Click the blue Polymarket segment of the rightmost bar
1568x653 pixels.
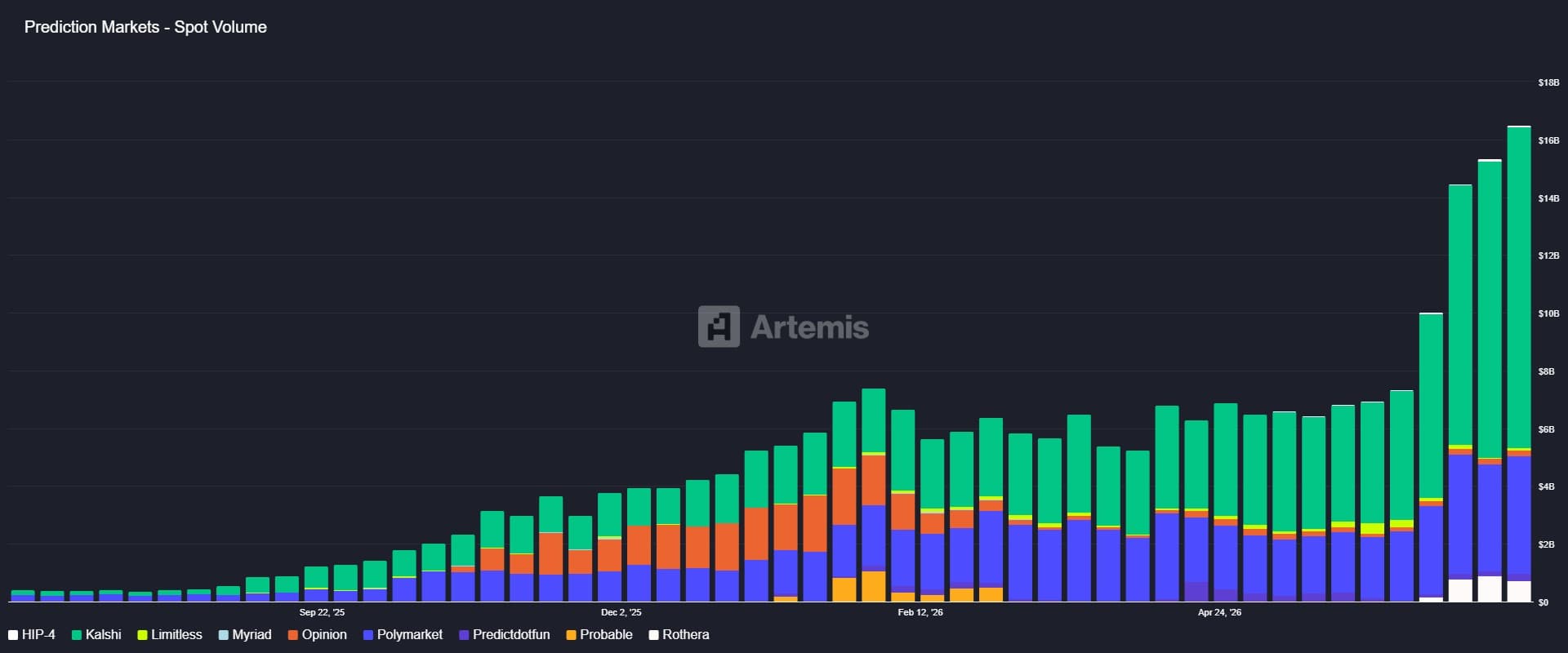[1519, 515]
